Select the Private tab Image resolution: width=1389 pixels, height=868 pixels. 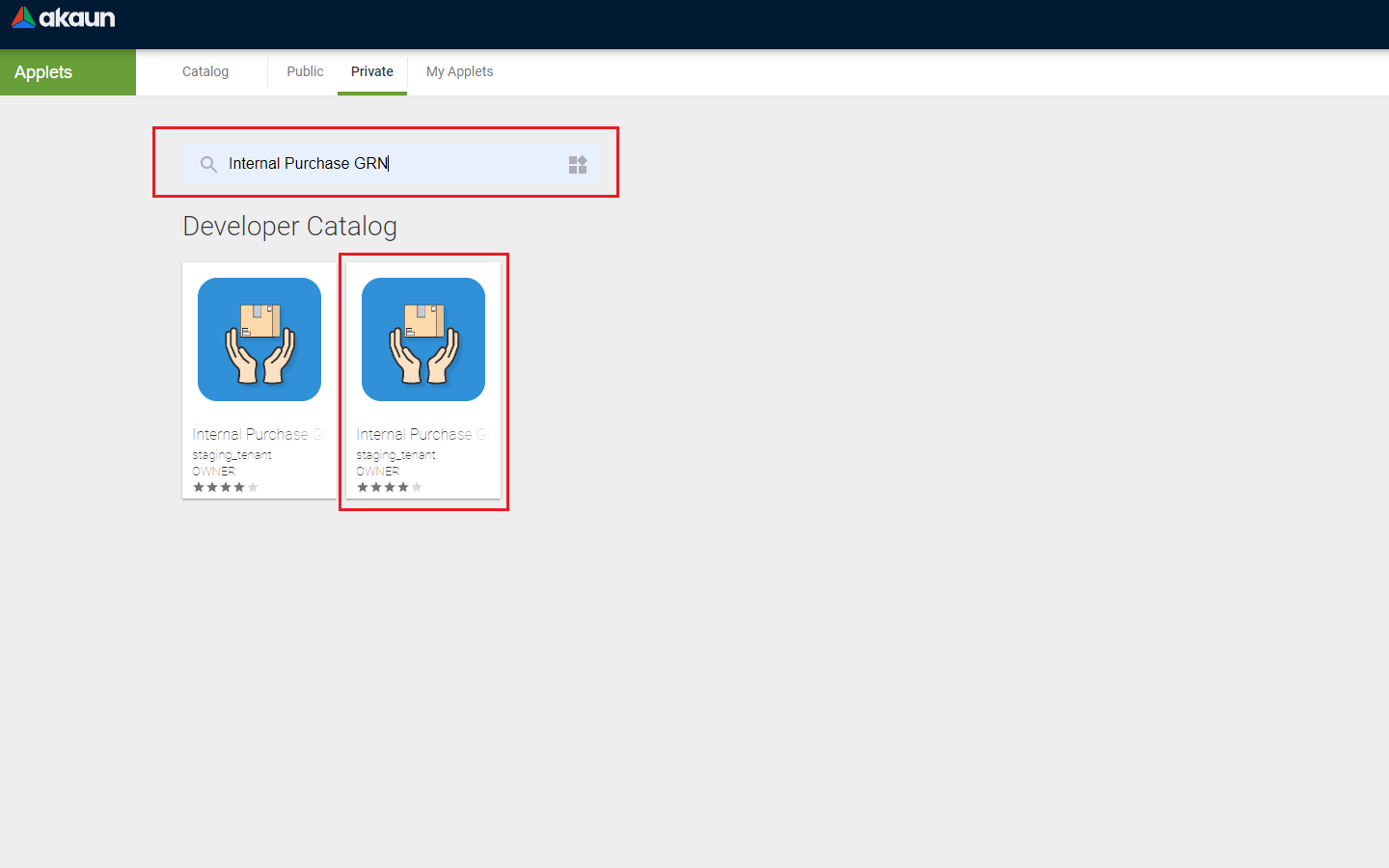tap(372, 71)
